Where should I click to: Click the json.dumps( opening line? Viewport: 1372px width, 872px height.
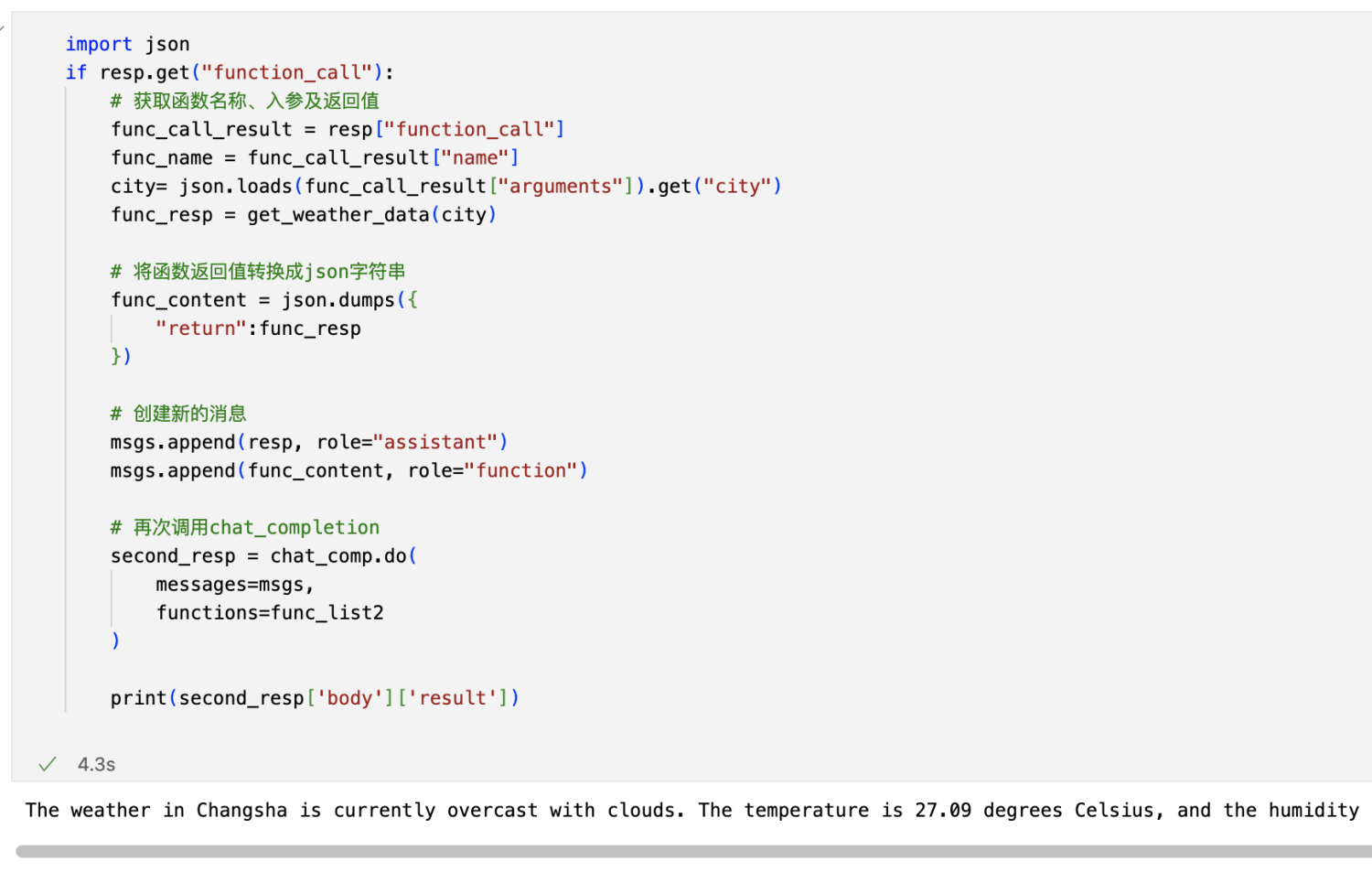(264, 299)
